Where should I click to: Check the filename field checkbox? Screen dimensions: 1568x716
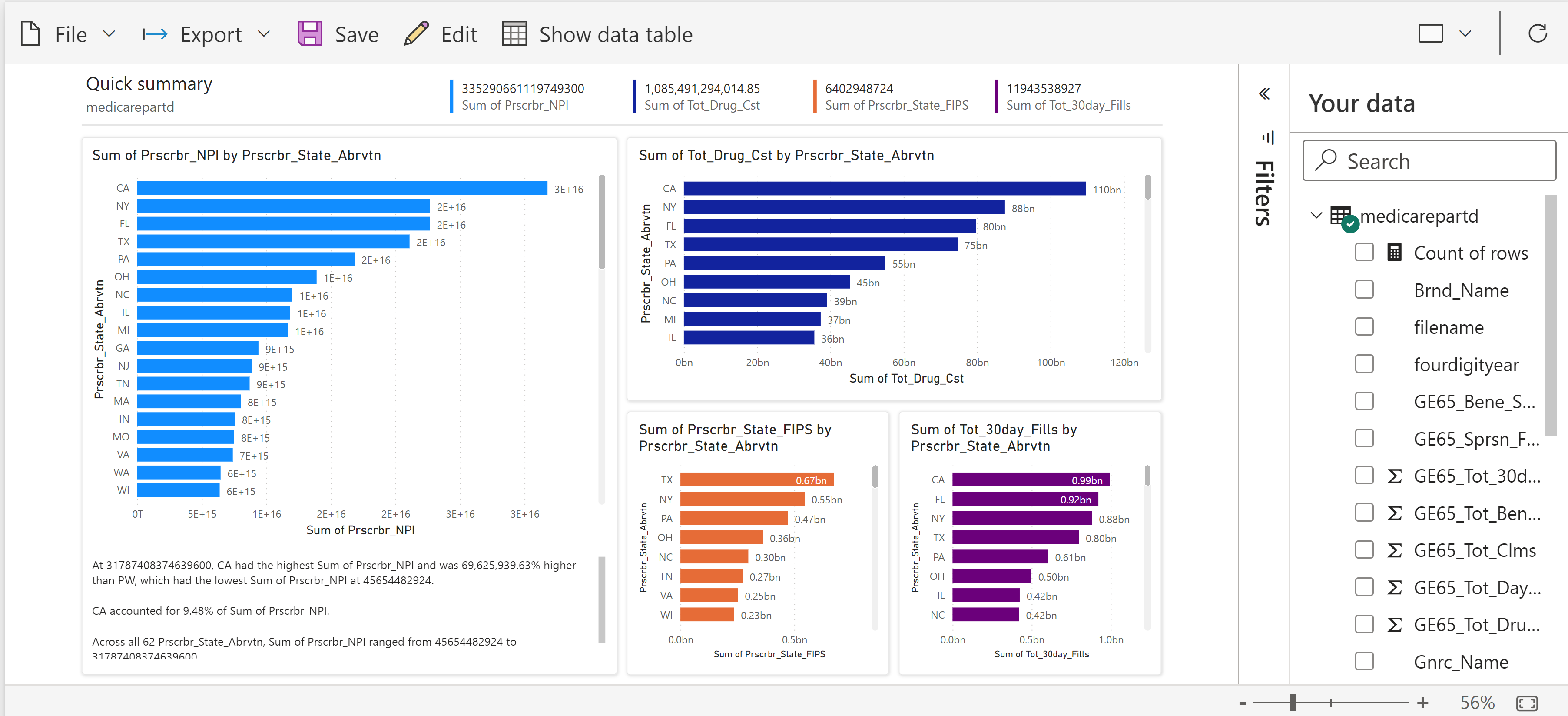[1364, 327]
